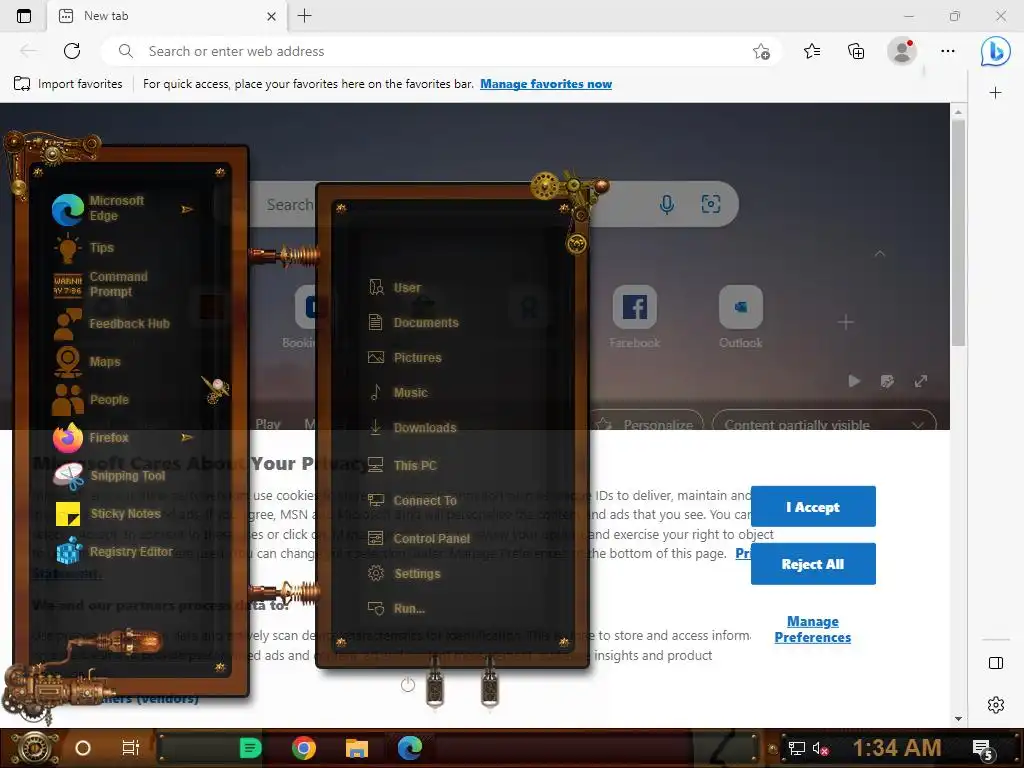Open Collections in Edge toolbar
This screenshot has height=768, width=1024.
tap(856, 51)
